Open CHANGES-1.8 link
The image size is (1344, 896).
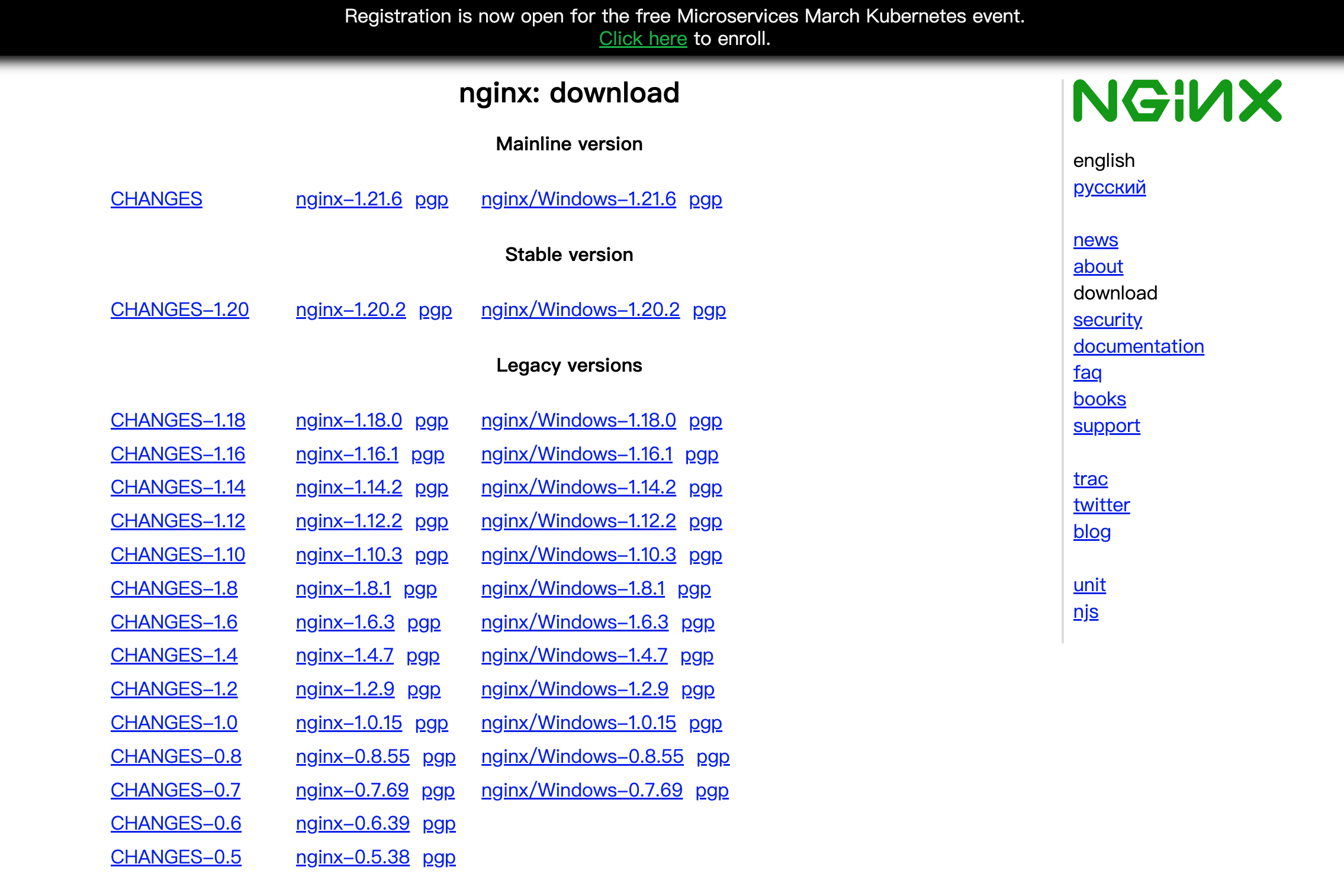tap(174, 588)
